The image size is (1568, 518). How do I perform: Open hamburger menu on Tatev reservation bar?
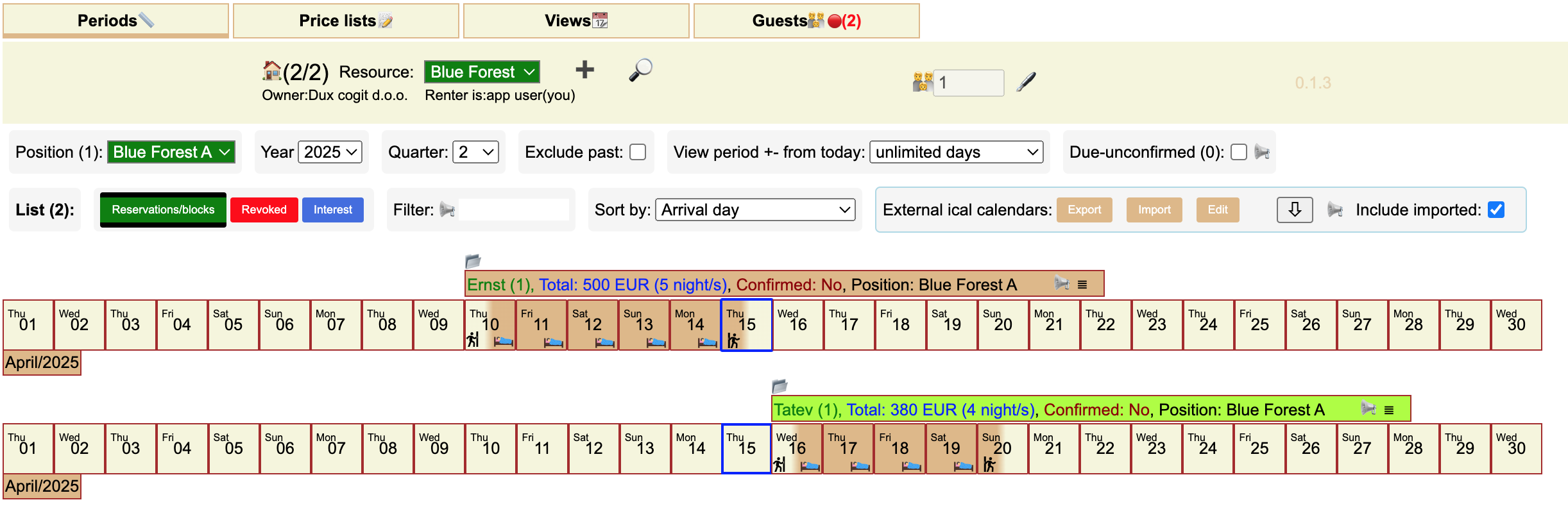click(x=1389, y=410)
